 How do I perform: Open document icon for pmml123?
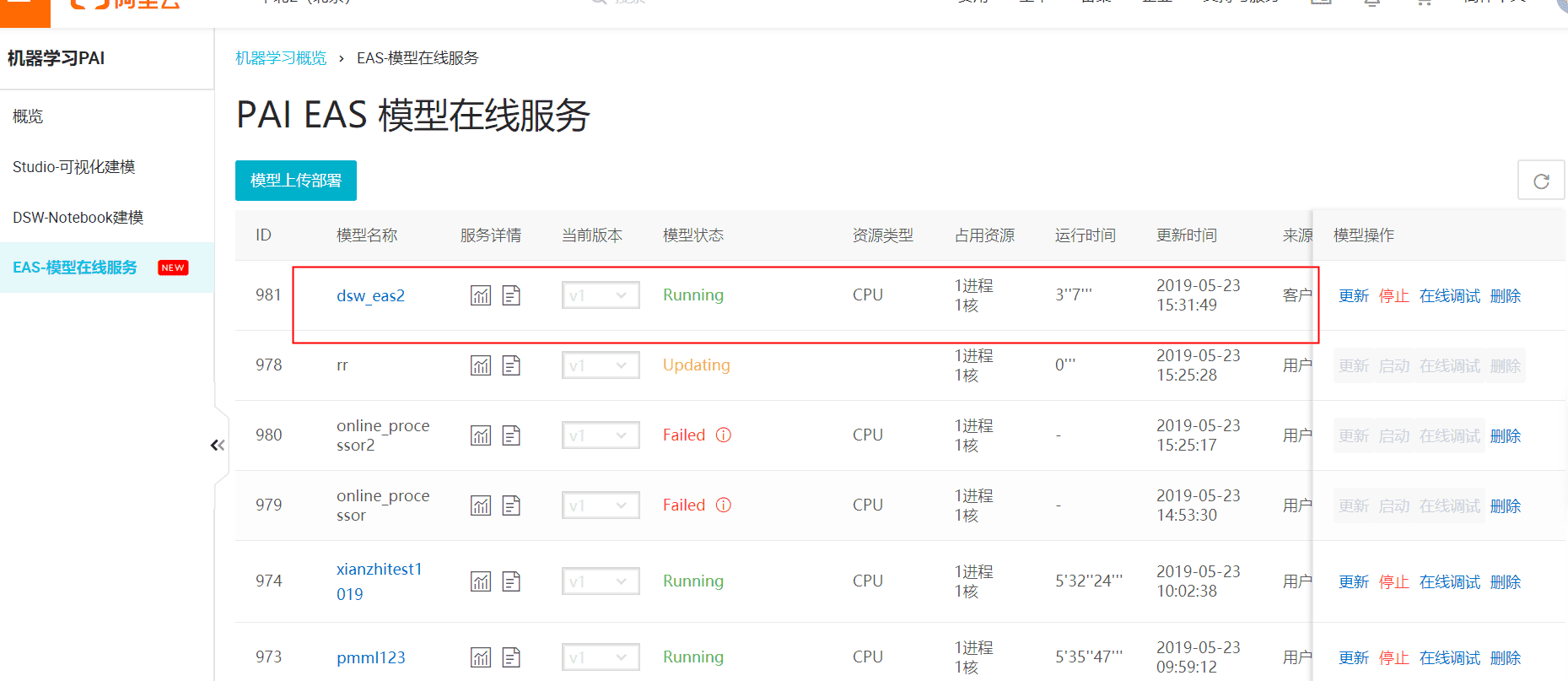tap(511, 657)
